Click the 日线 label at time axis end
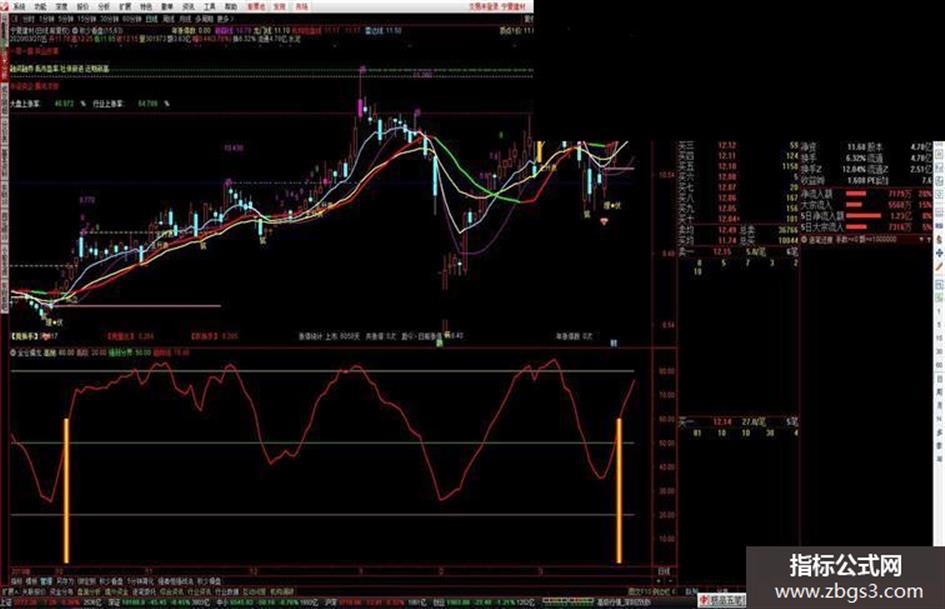945x609 pixels. click(663, 571)
